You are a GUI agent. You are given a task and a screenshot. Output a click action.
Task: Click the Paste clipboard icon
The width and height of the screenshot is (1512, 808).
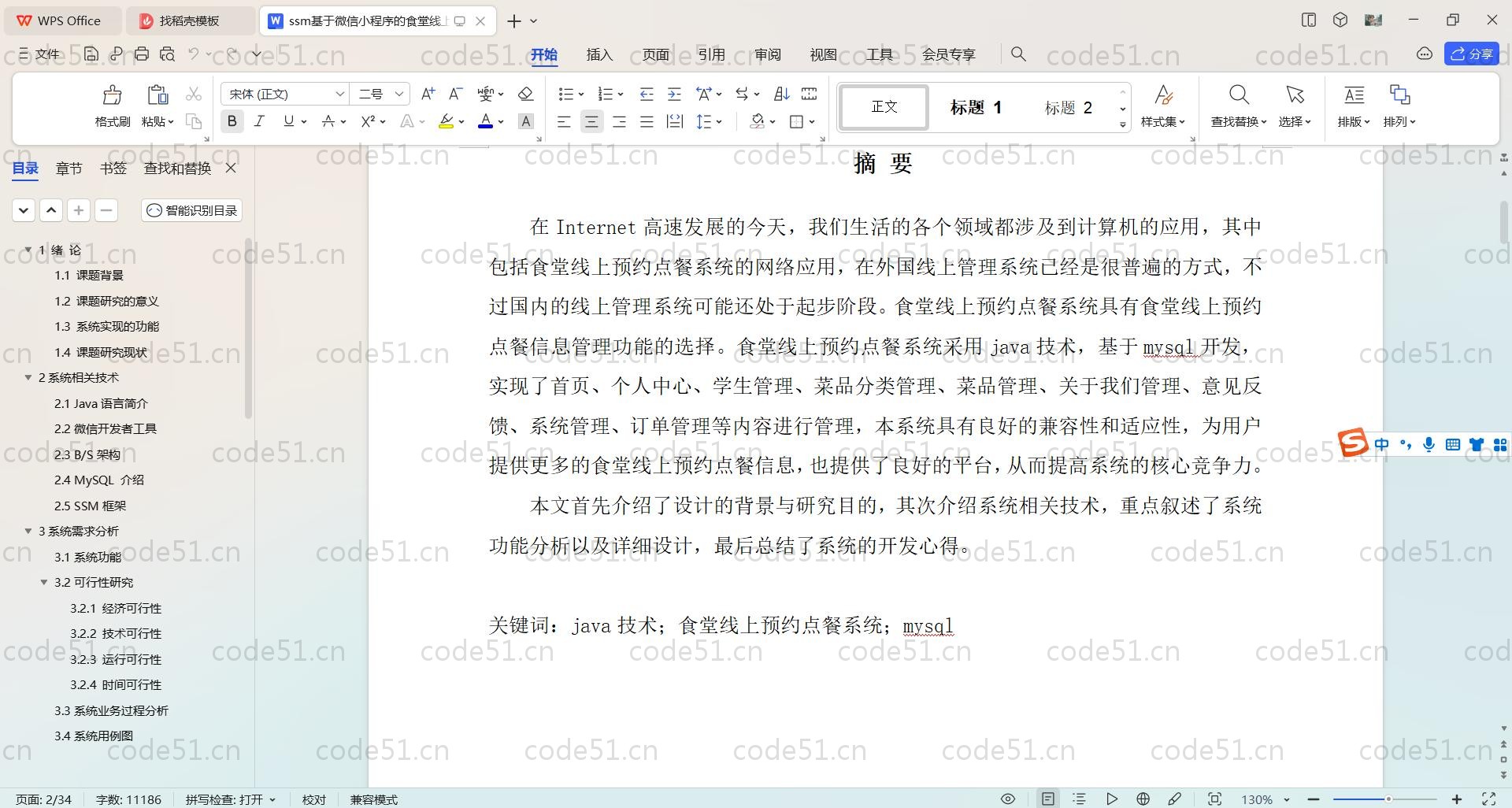coord(157,96)
